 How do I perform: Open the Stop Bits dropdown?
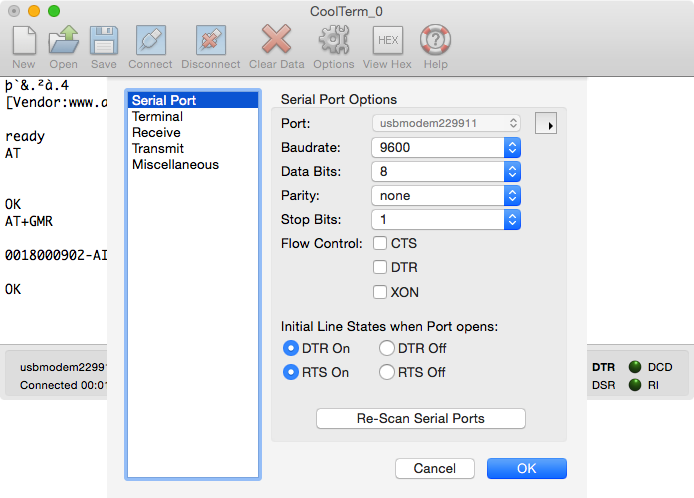(x=446, y=220)
